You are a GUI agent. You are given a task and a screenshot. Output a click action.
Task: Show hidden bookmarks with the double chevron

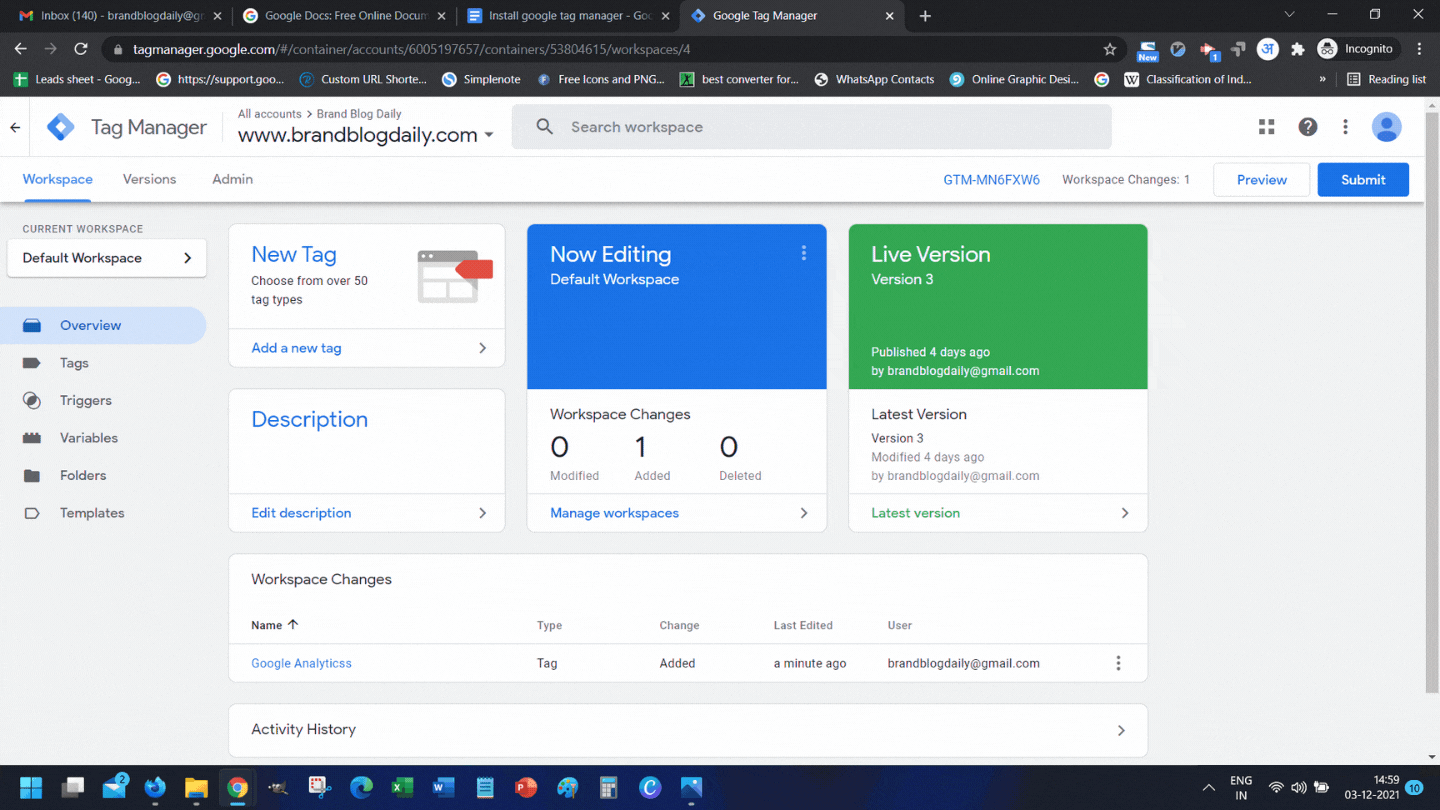pos(1323,79)
